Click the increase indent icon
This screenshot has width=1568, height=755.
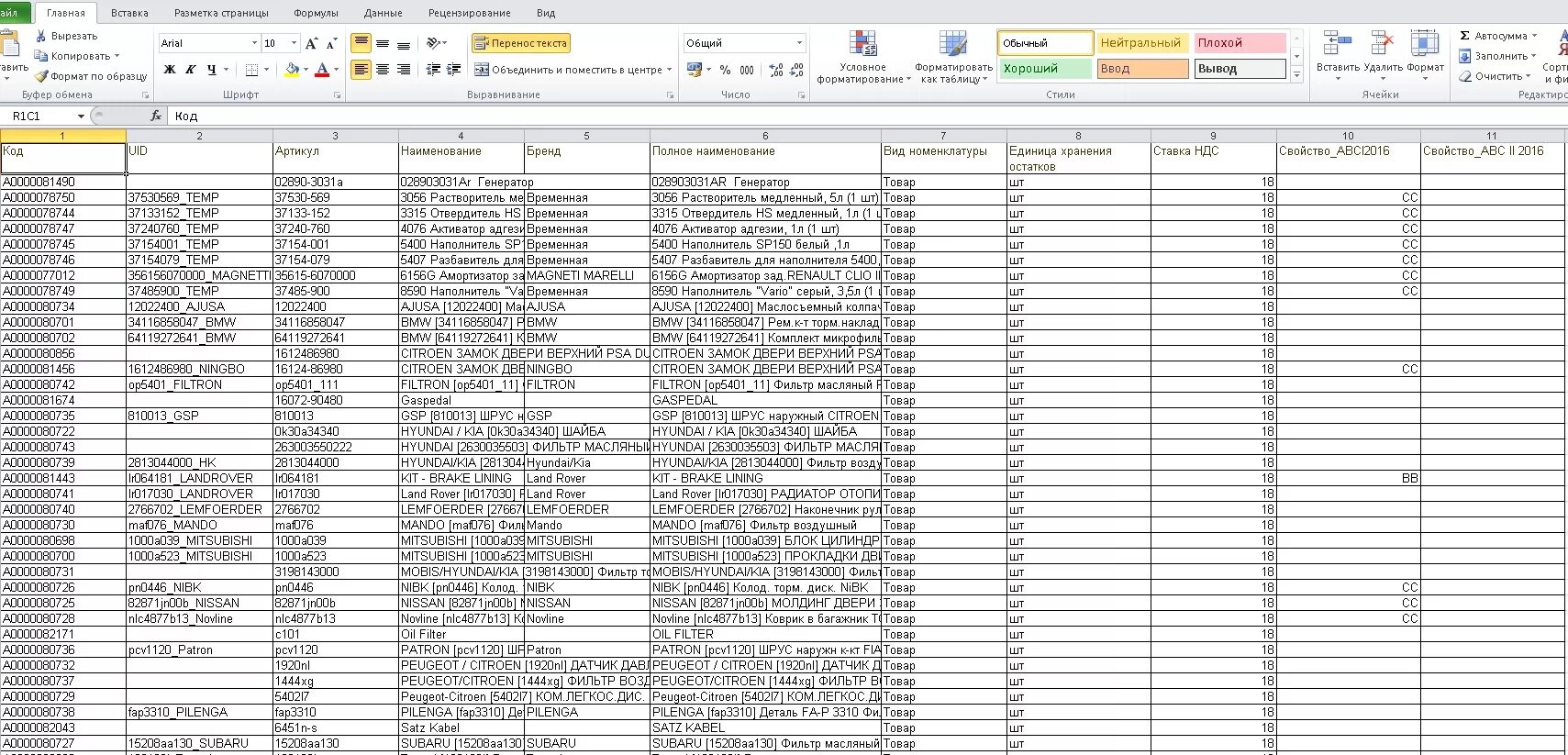click(453, 70)
